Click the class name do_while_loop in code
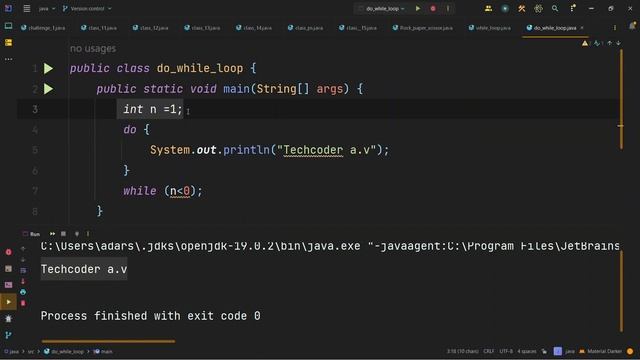The height and width of the screenshot is (360, 640). pos(200,69)
